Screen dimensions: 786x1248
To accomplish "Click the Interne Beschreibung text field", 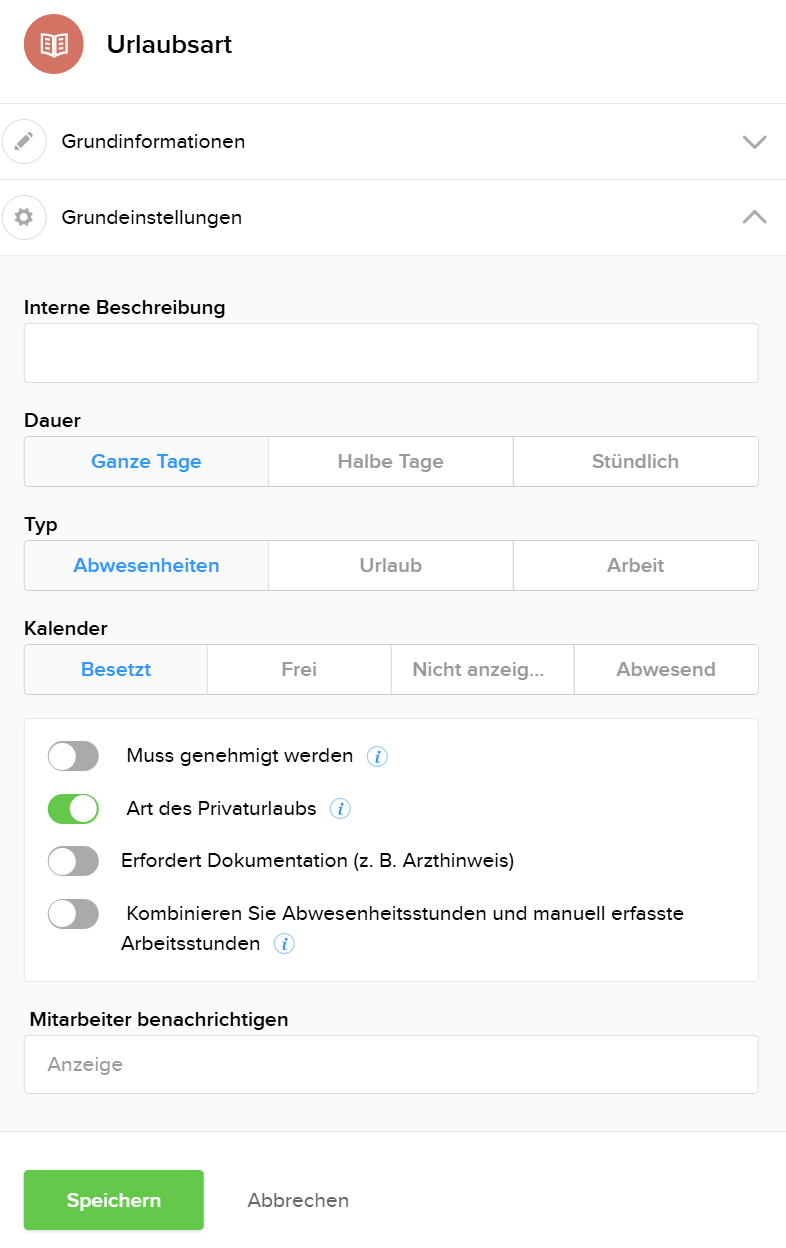I will click(391, 352).
